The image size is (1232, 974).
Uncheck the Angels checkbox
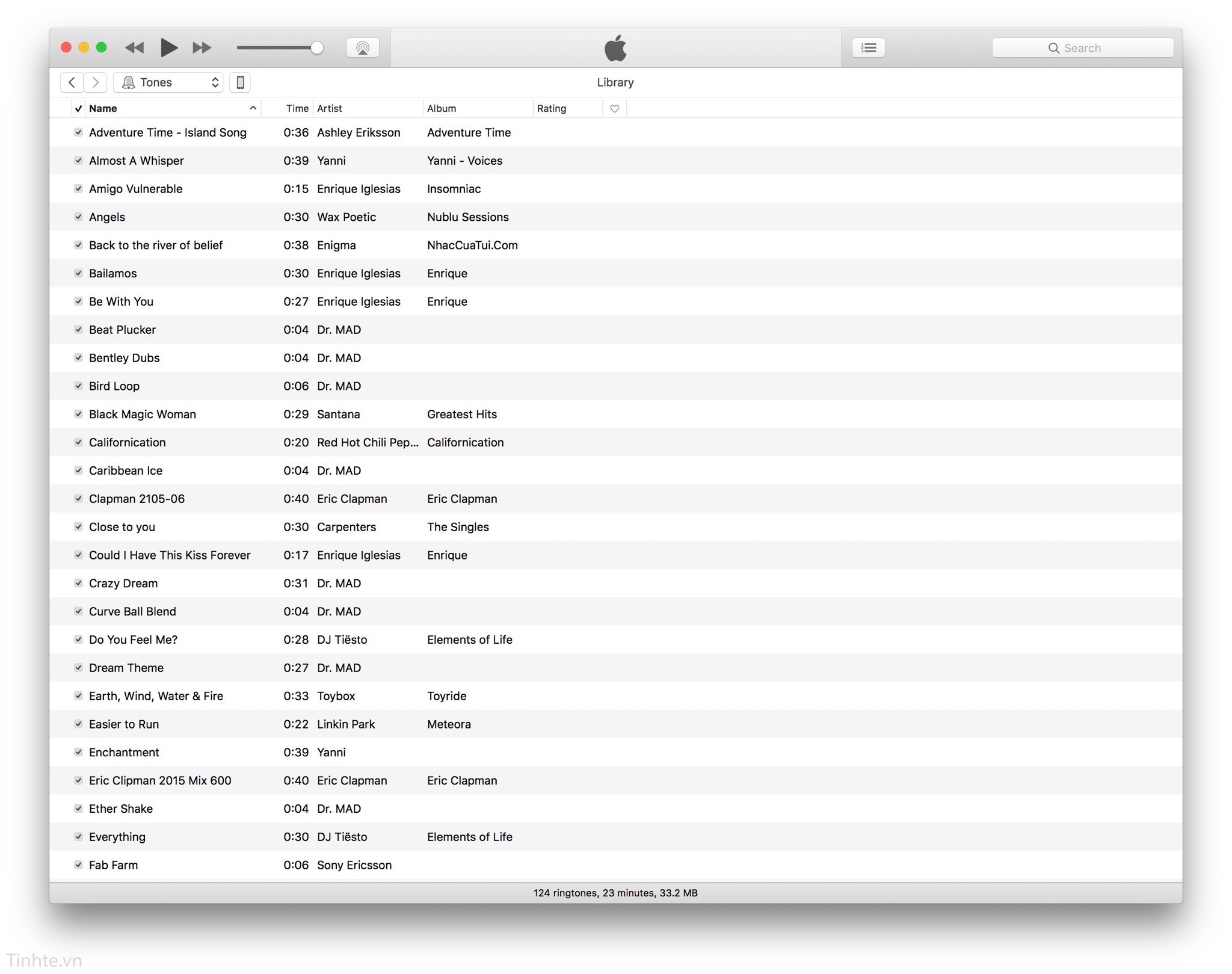tap(78, 217)
